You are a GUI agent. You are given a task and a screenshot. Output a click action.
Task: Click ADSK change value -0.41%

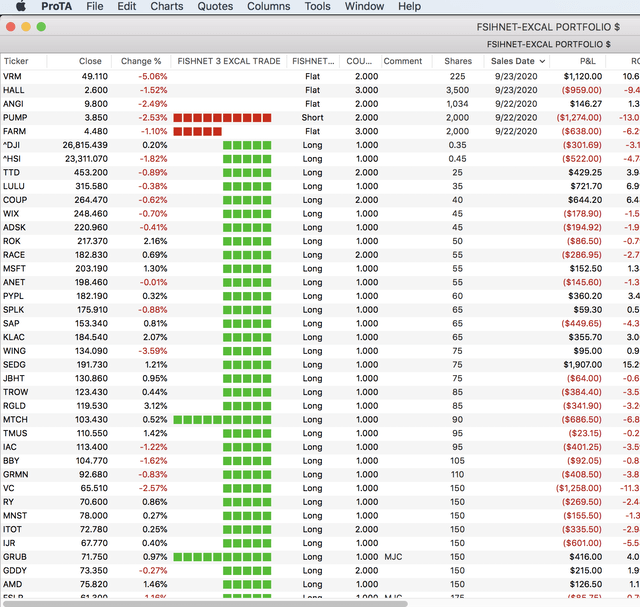(x=153, y=227)
